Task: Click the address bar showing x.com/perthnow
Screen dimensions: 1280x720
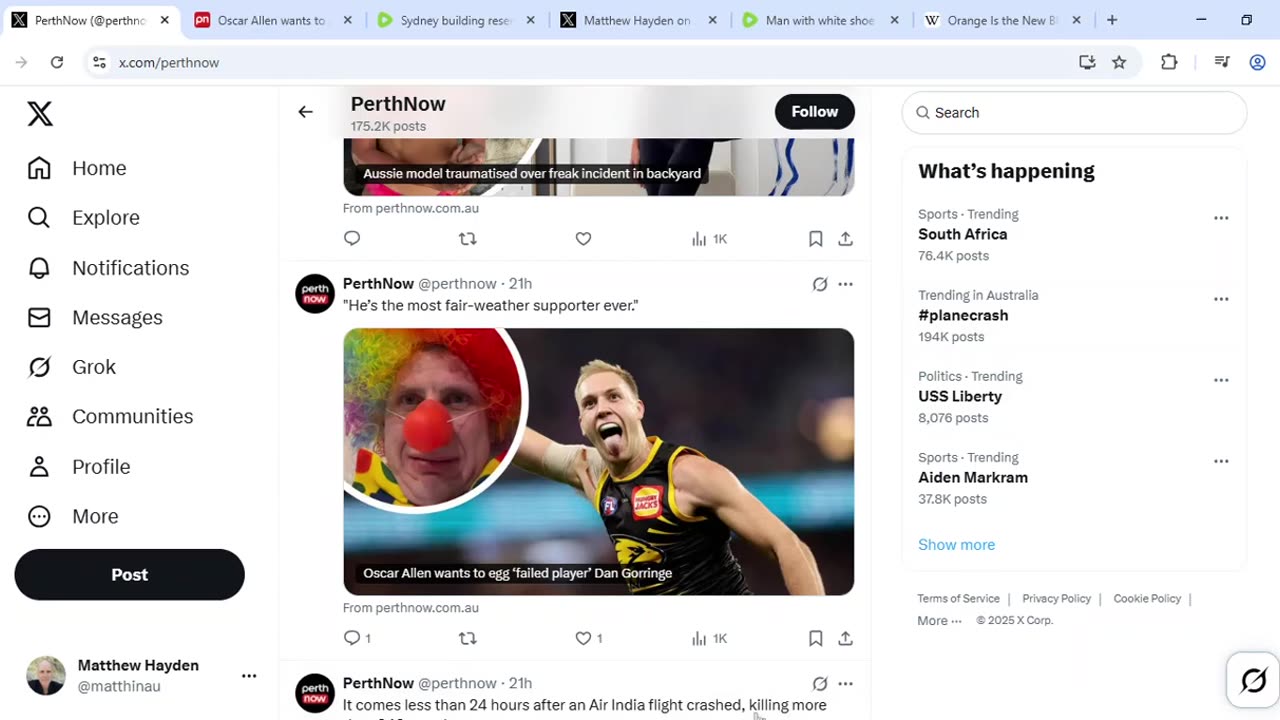Action: [590, 62]
